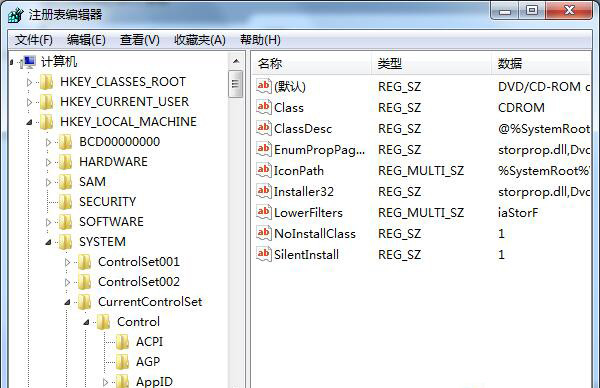Click the folder icon beside ACPI key

pyautogui.click(x=122, y=342)
